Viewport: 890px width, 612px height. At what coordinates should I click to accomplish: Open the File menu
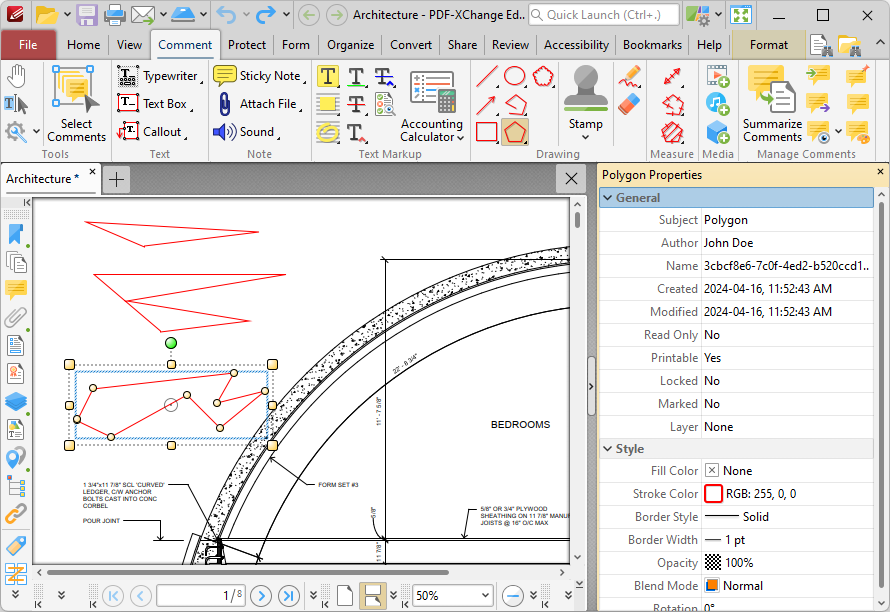point(28,45)
